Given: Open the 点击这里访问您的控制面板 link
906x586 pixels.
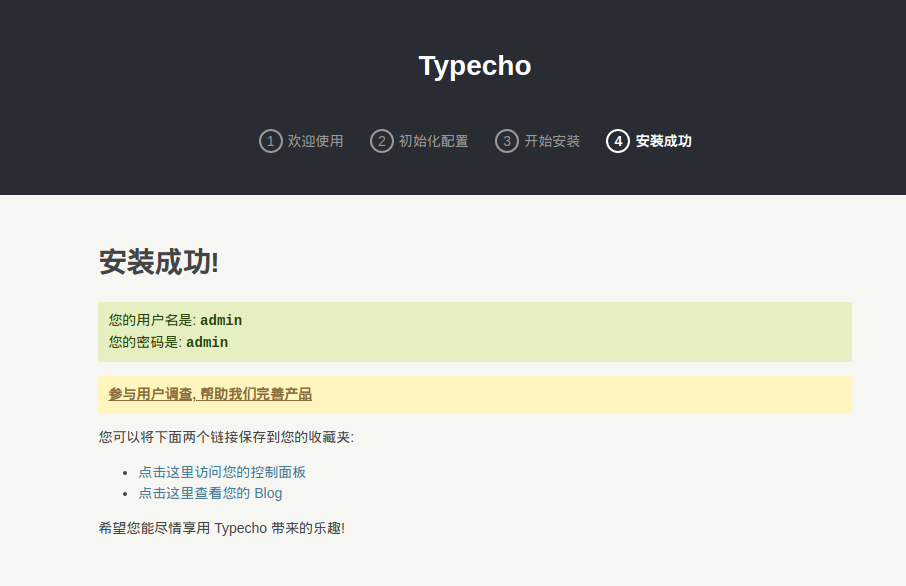Looking at the screenshot, I should [222, 472].
